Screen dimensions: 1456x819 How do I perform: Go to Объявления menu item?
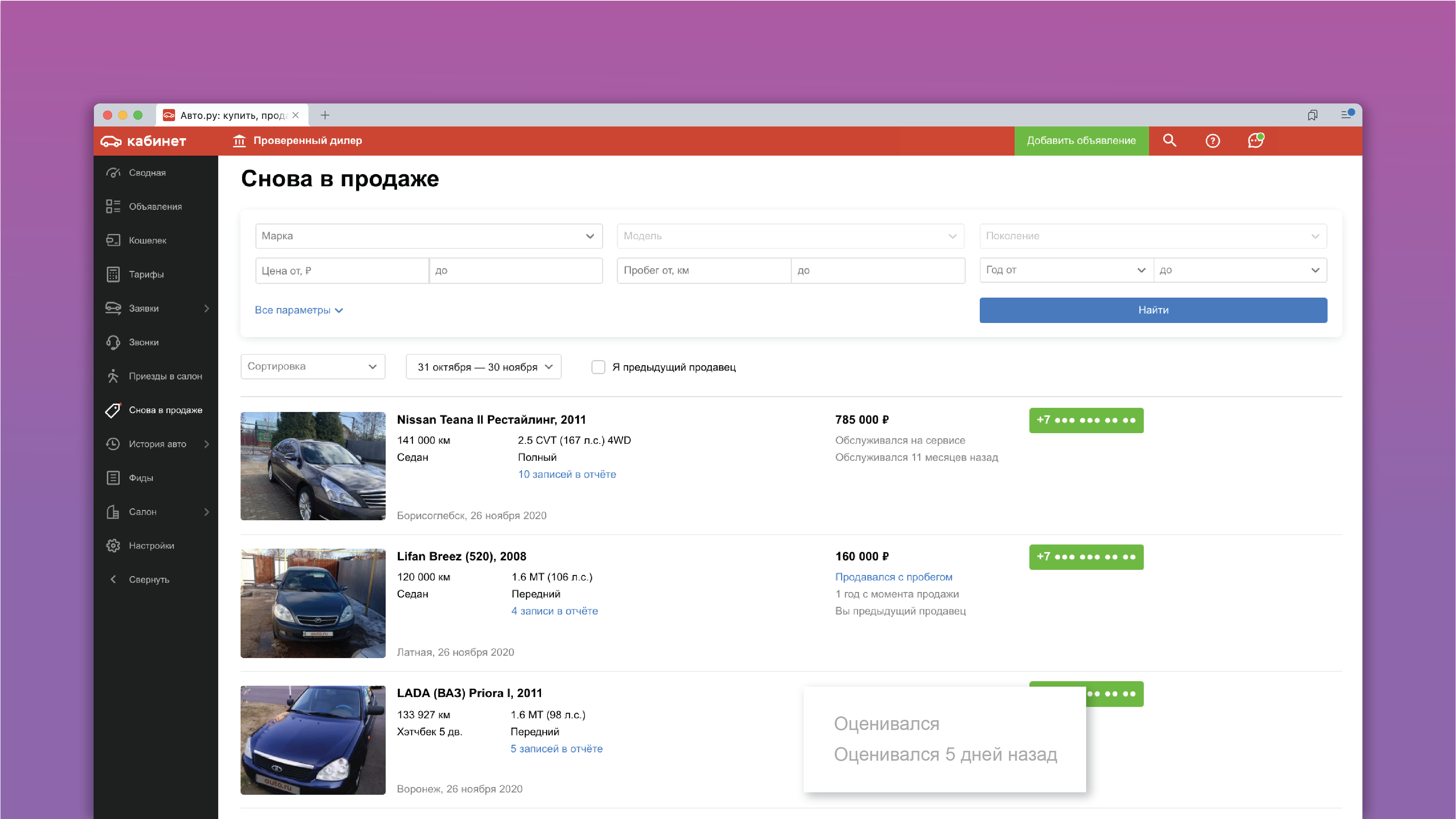155,207
